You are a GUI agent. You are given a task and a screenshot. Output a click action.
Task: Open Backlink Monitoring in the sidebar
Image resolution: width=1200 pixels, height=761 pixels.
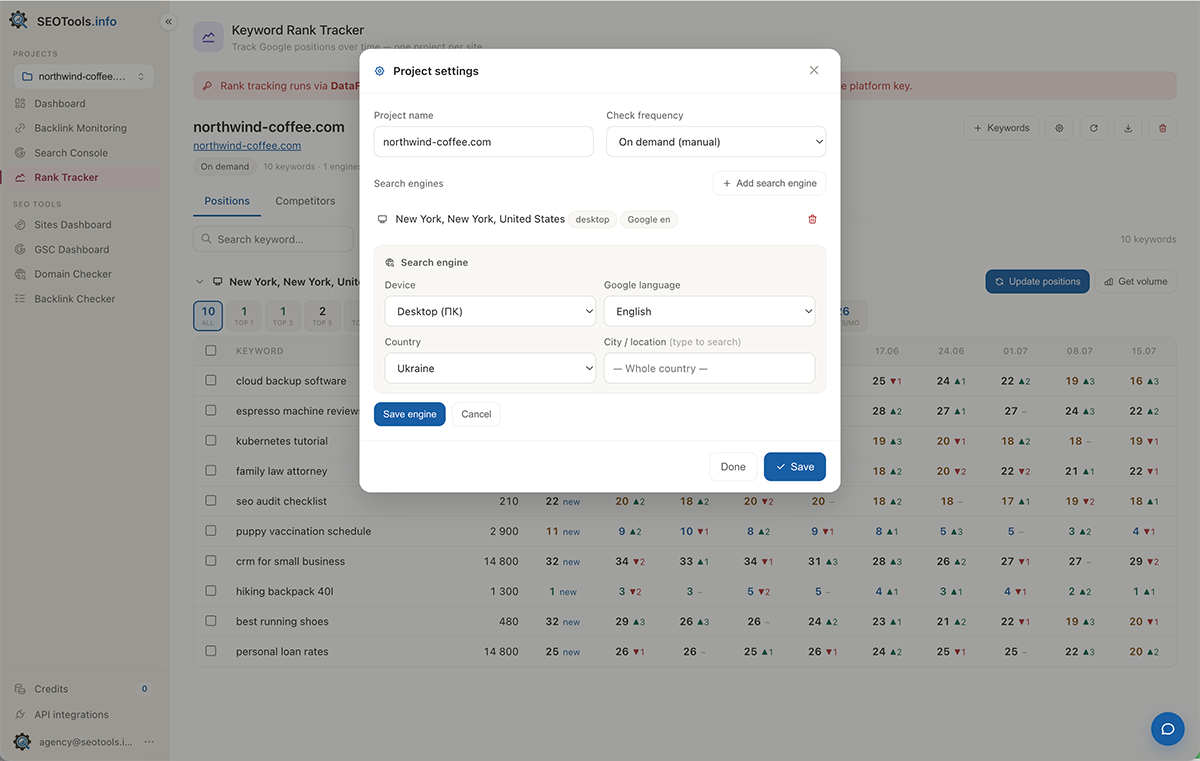pos(80,128)
